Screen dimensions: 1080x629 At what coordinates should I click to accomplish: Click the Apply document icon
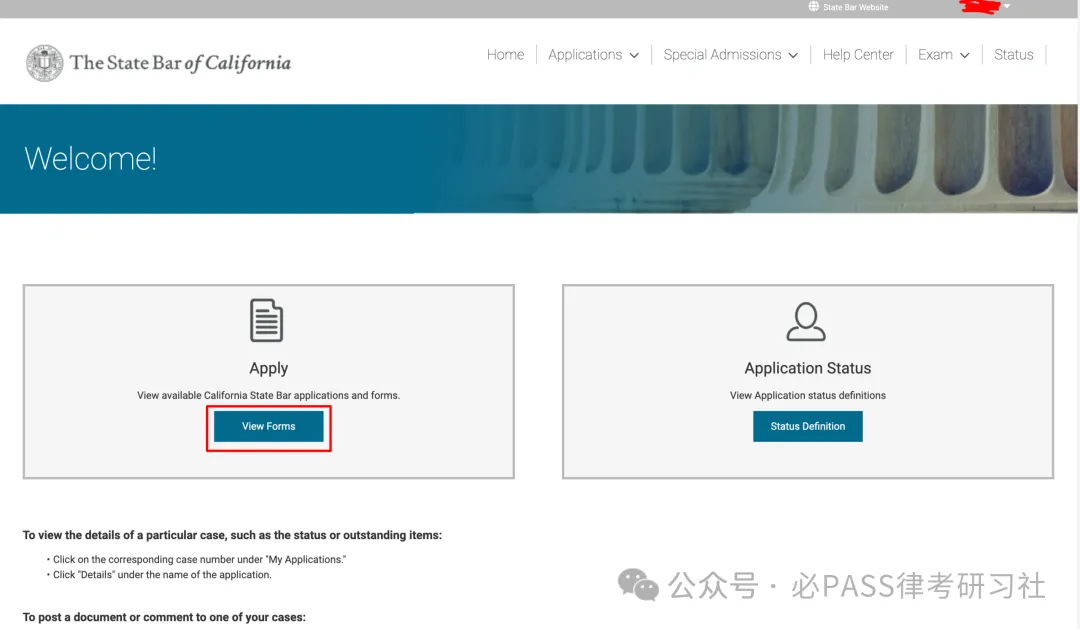pyautogui.click(x=267, y=320)
